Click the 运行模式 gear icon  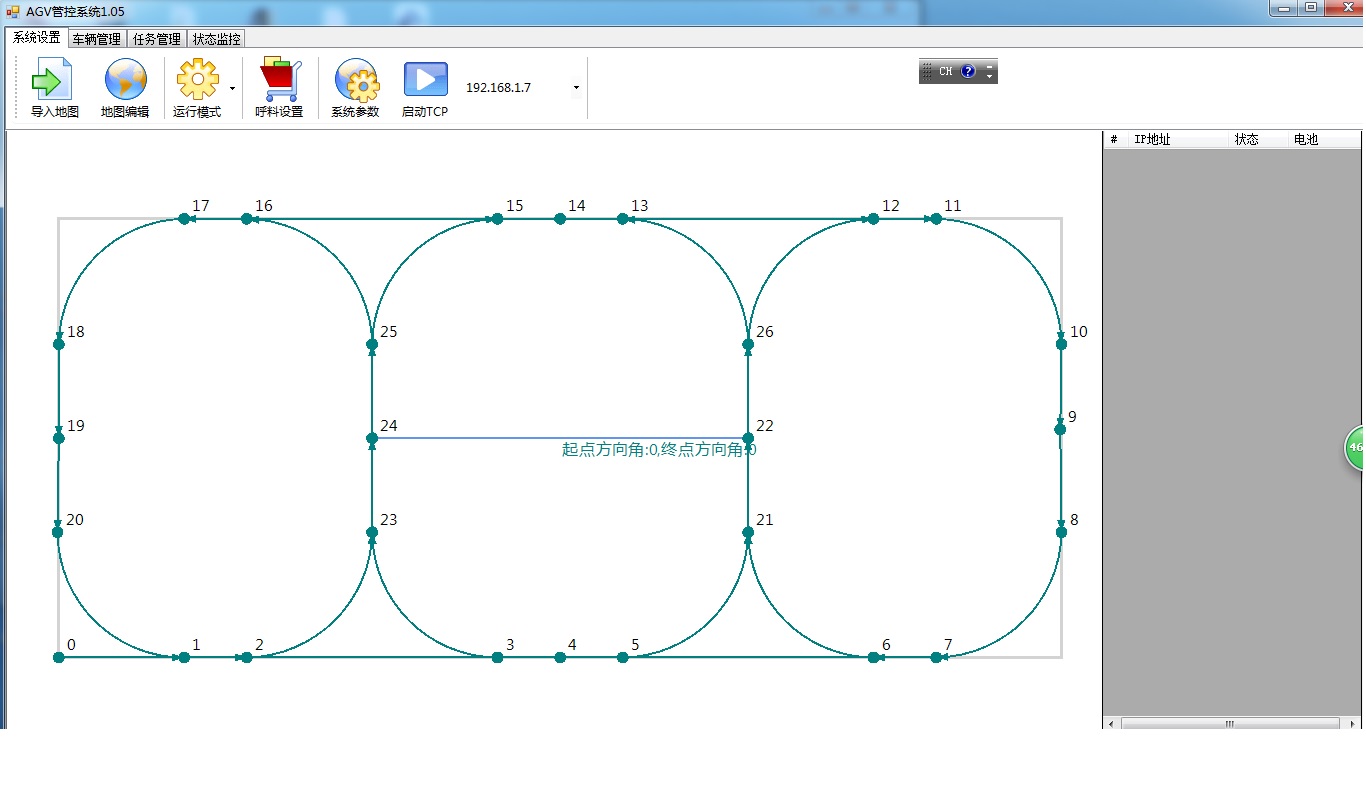pos(197,79)
